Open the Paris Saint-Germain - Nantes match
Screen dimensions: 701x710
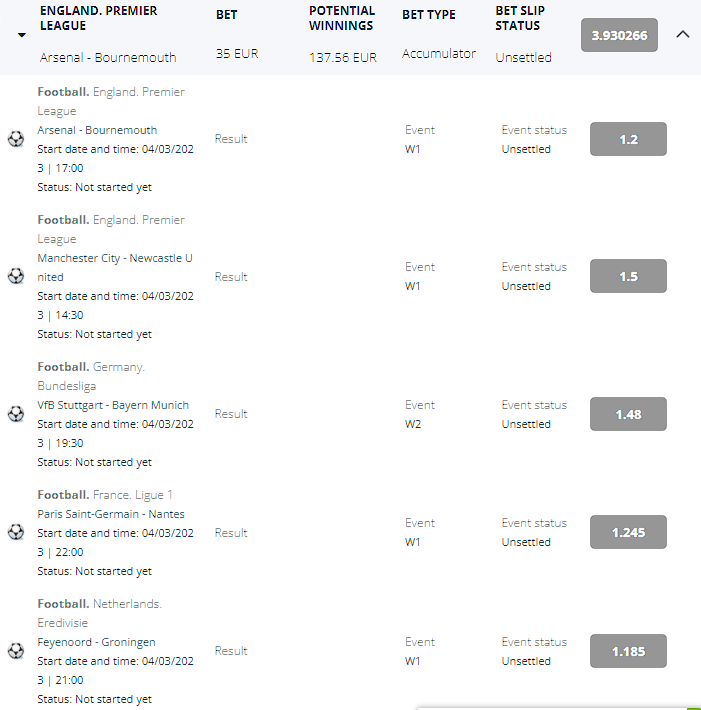pos(111,514)
